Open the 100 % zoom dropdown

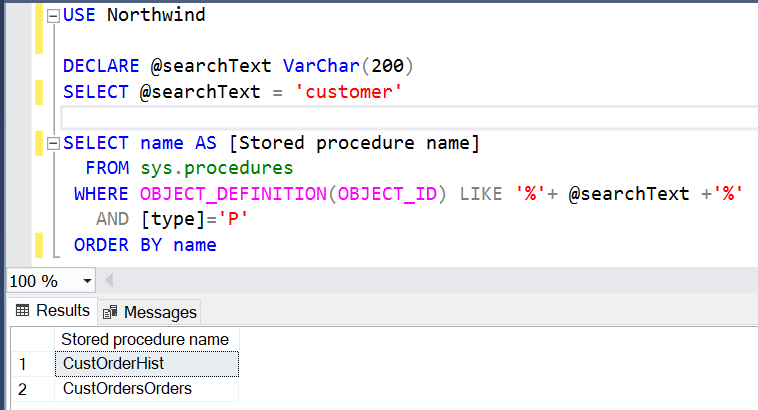click(x=87, y=281)
